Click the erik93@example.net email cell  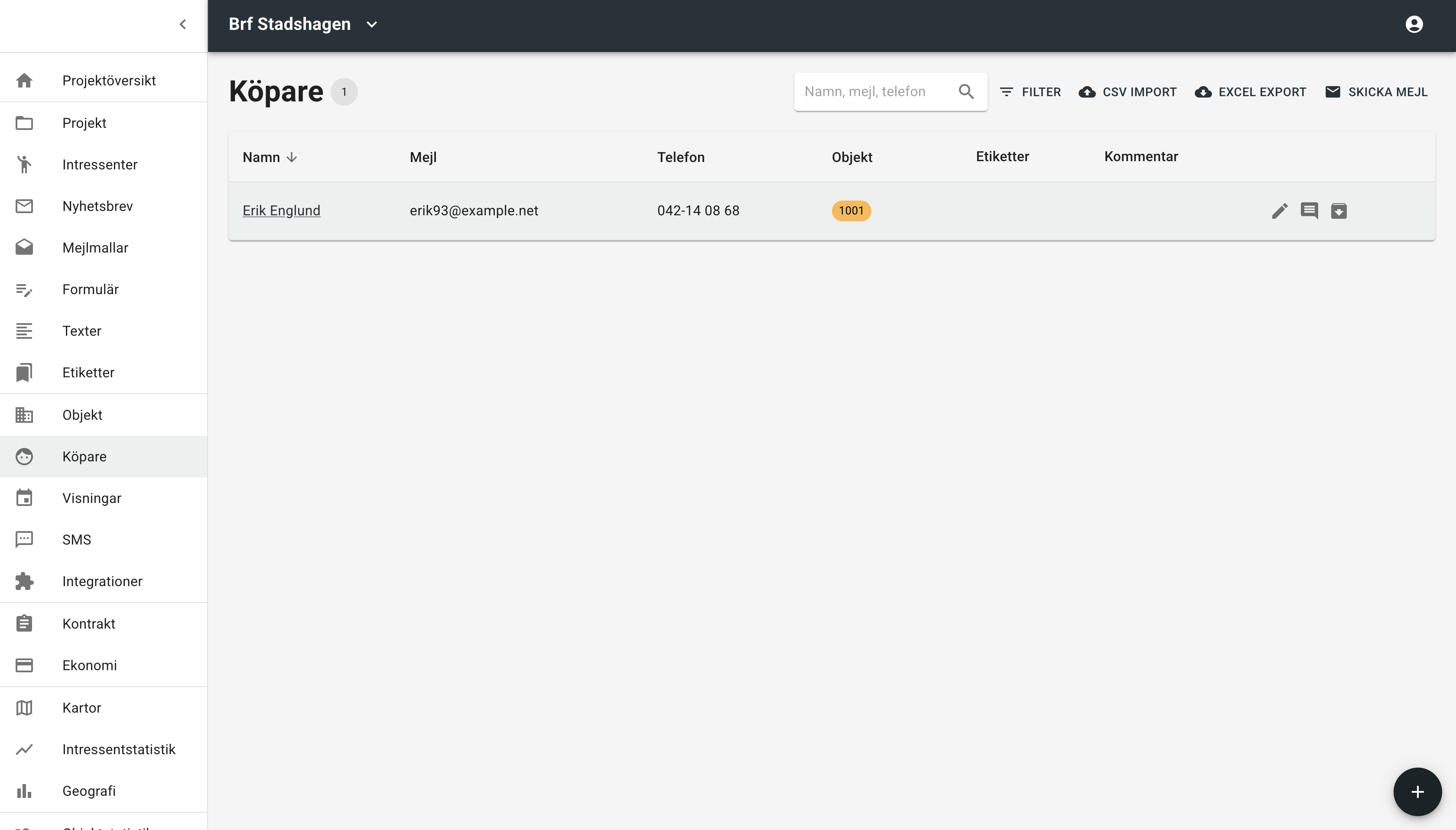pyautogui.click(x=474, y=211)
